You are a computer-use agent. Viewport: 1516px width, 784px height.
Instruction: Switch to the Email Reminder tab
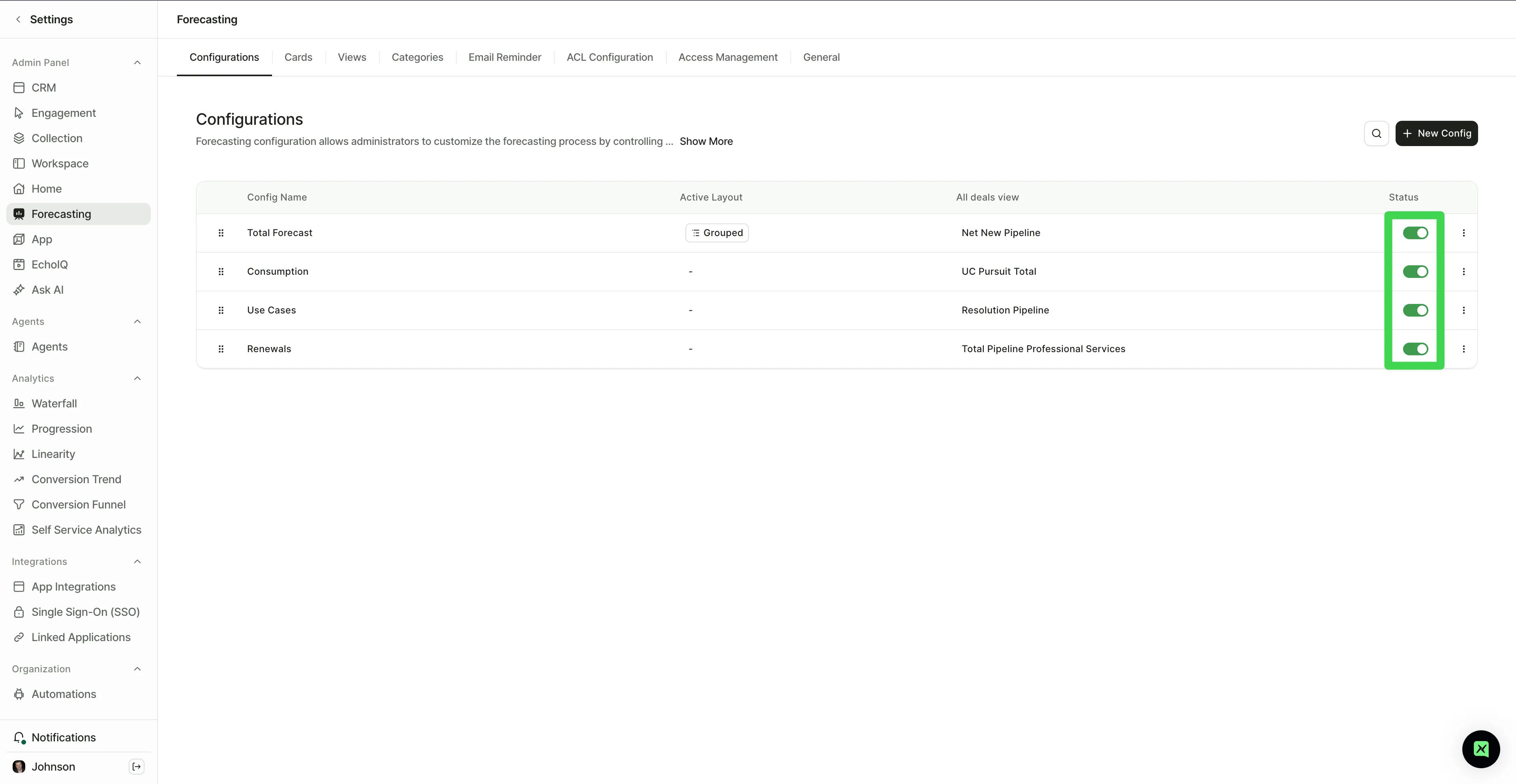(505, 57)
